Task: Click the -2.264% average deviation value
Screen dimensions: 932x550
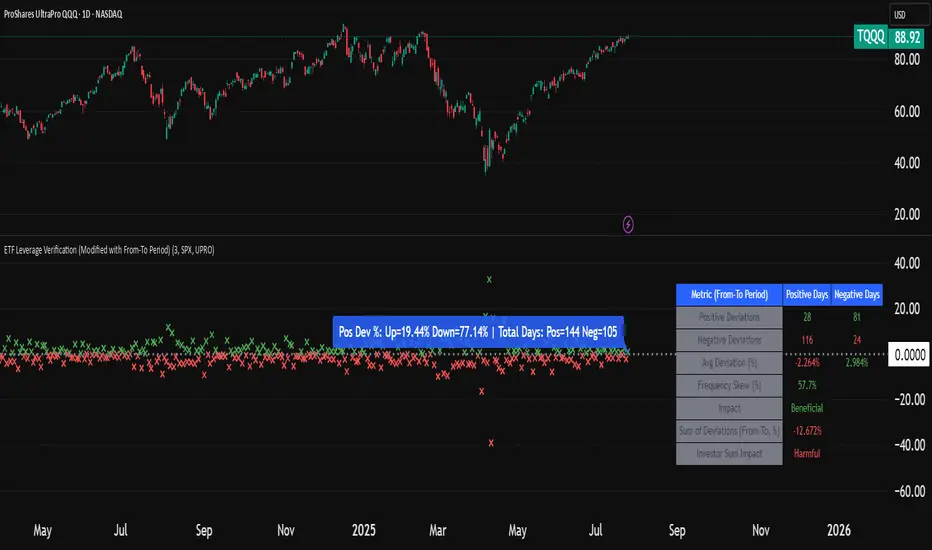Action: pos(807,363)
